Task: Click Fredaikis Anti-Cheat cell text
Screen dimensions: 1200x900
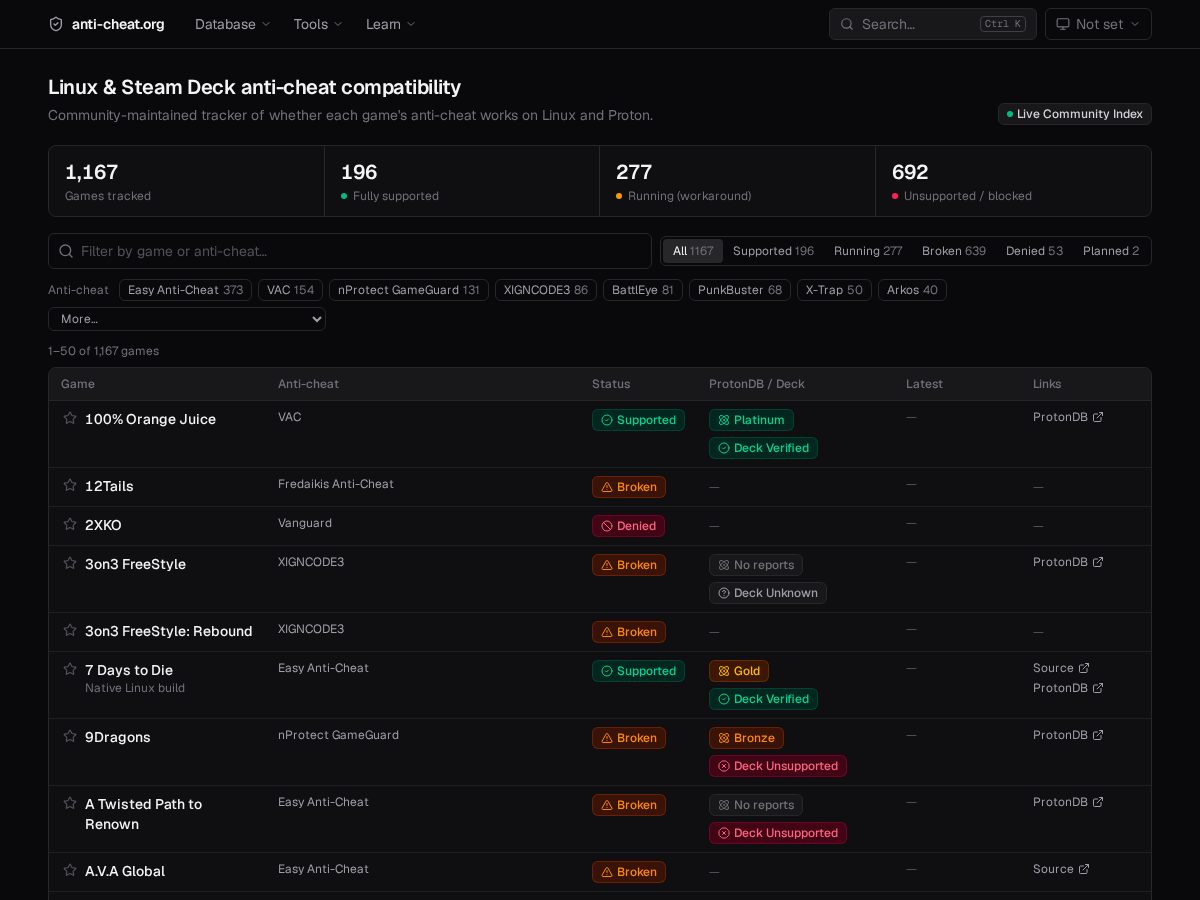Action: [336, 484]
